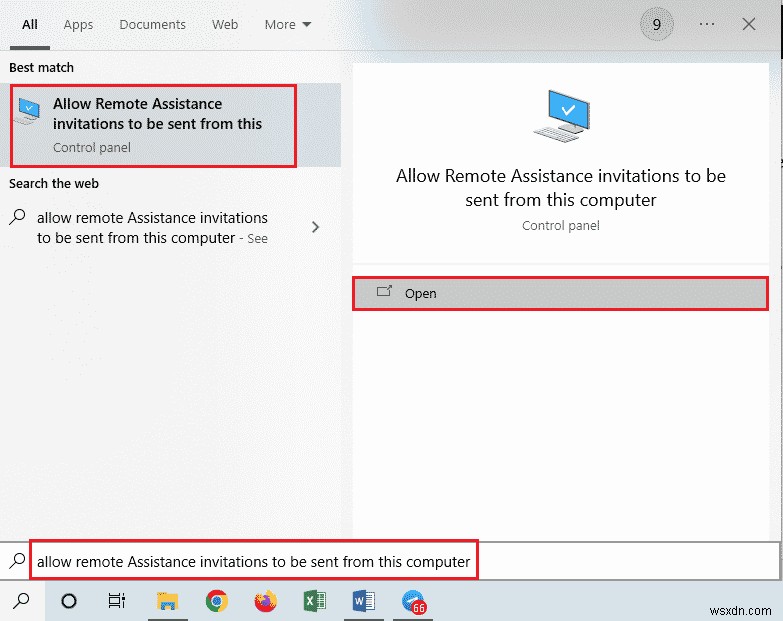Click the magnifier icon in the search box
The image size is (783, 621).
point(17,560)
